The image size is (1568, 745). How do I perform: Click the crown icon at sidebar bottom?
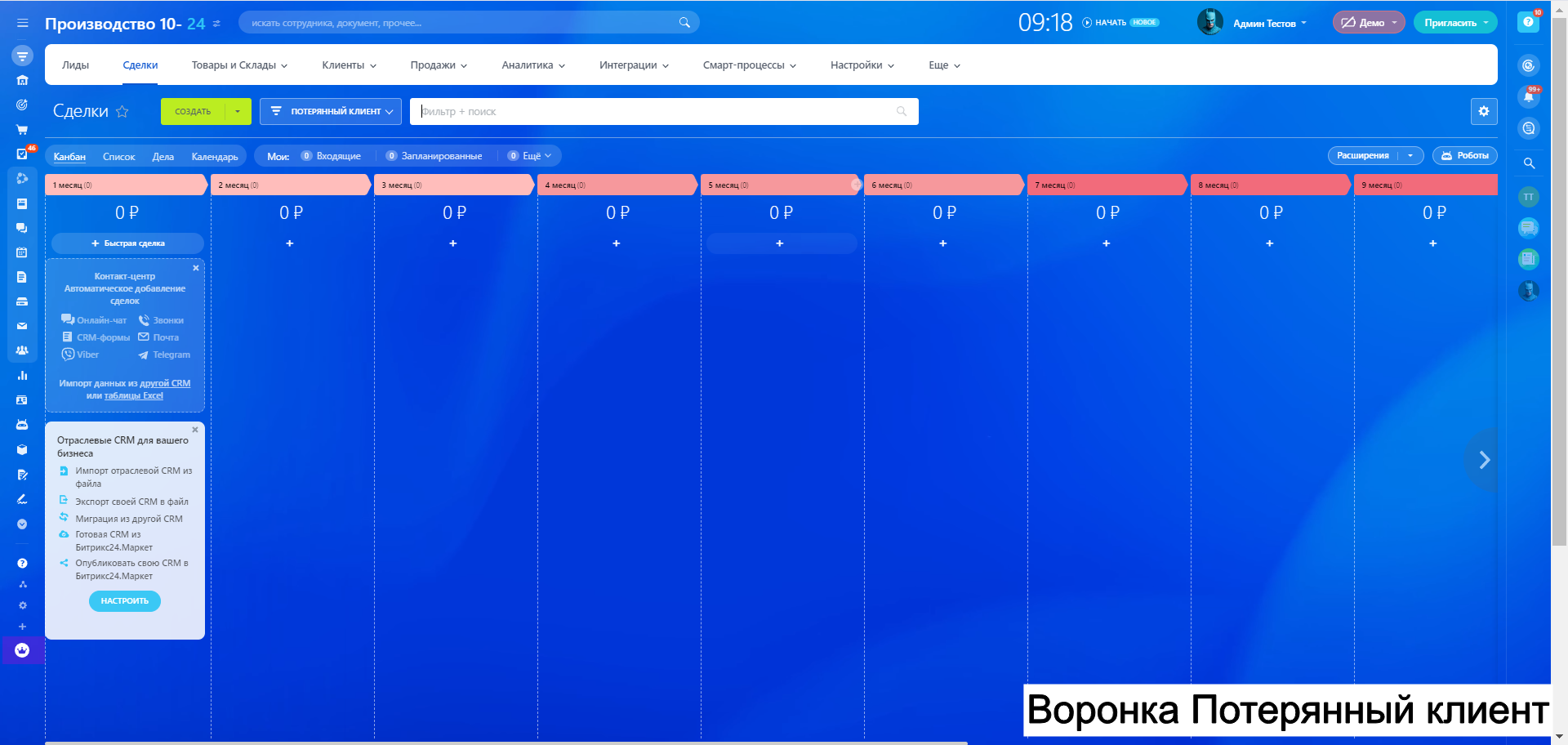click(x=22, y=650)
